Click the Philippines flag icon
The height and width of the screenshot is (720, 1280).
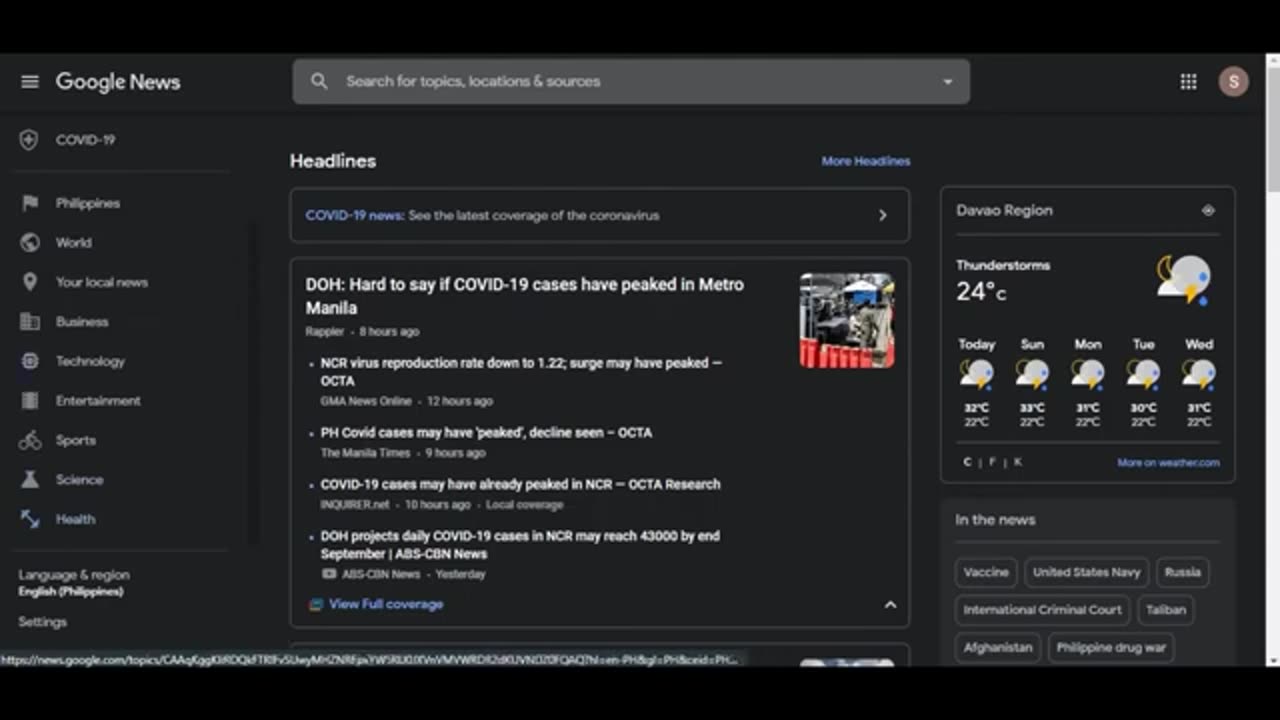pyautogui.click(x=30, y=203)
